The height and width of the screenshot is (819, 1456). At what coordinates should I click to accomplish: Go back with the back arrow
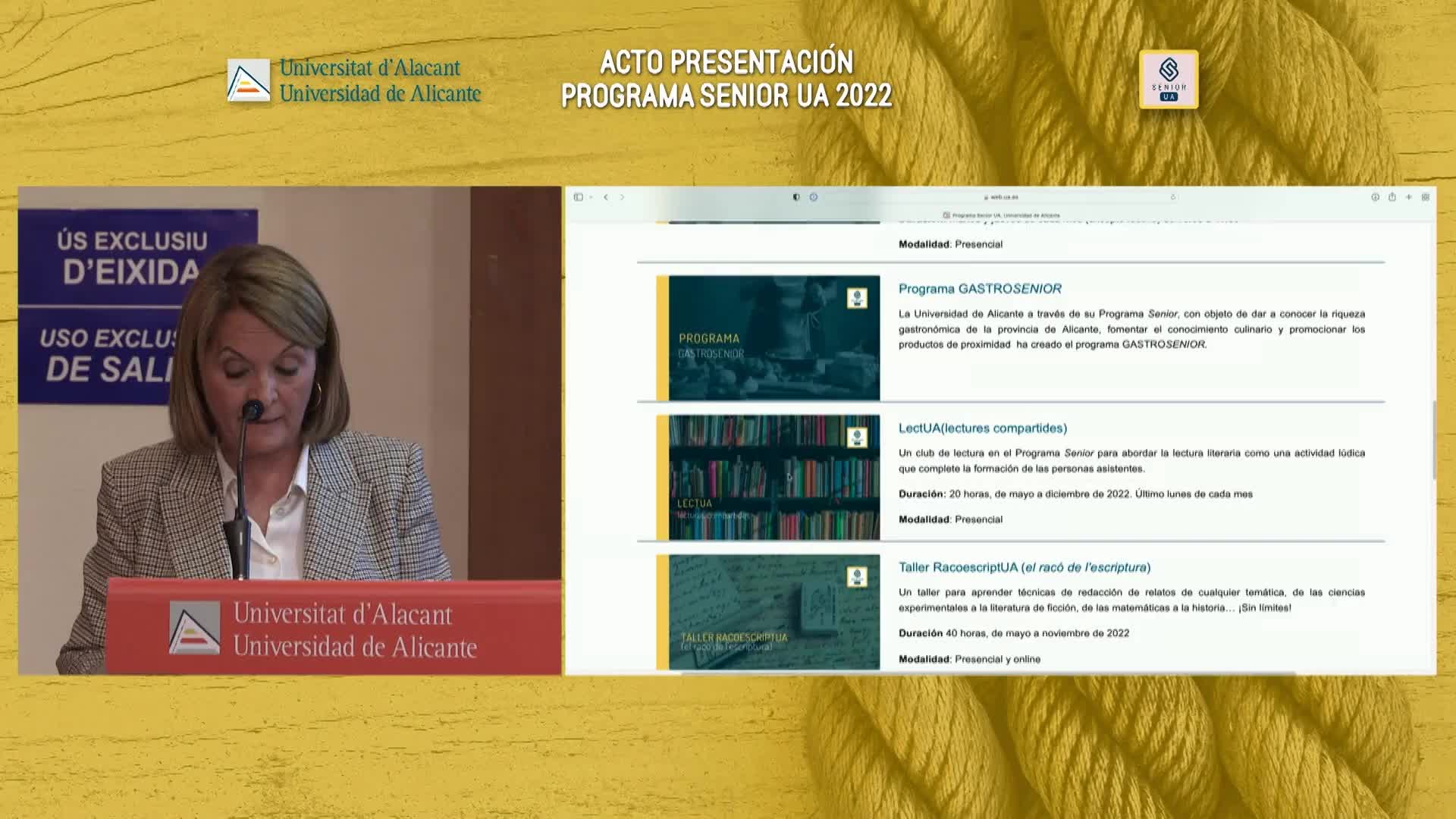click(606, 197)
